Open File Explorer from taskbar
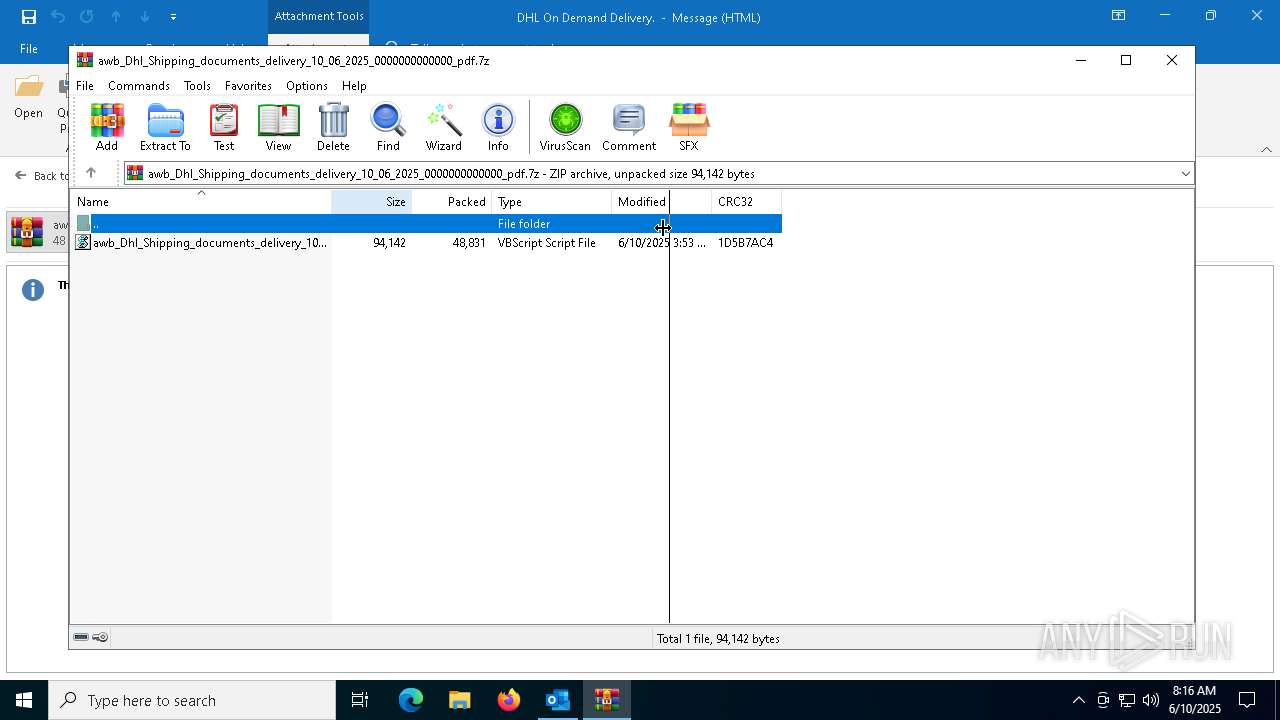Viewport: 1280px width, 720px height. tap(459, 700)
